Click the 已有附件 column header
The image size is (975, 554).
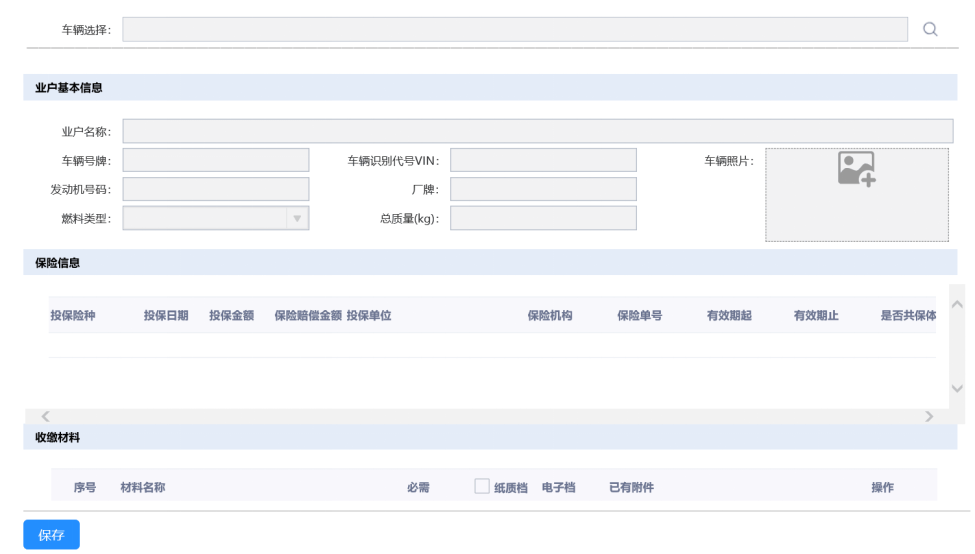tap(631, 487)
